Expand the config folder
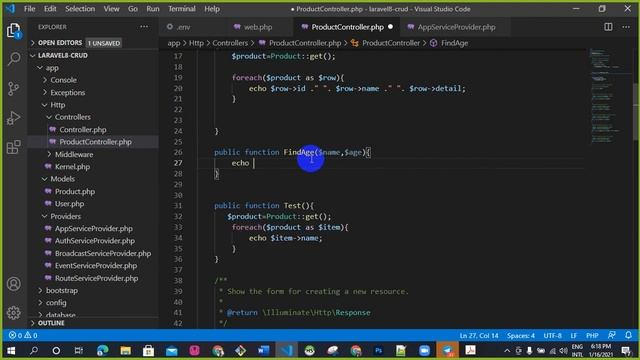Viewport: 640px width, 360px height. tap(93, 302)
